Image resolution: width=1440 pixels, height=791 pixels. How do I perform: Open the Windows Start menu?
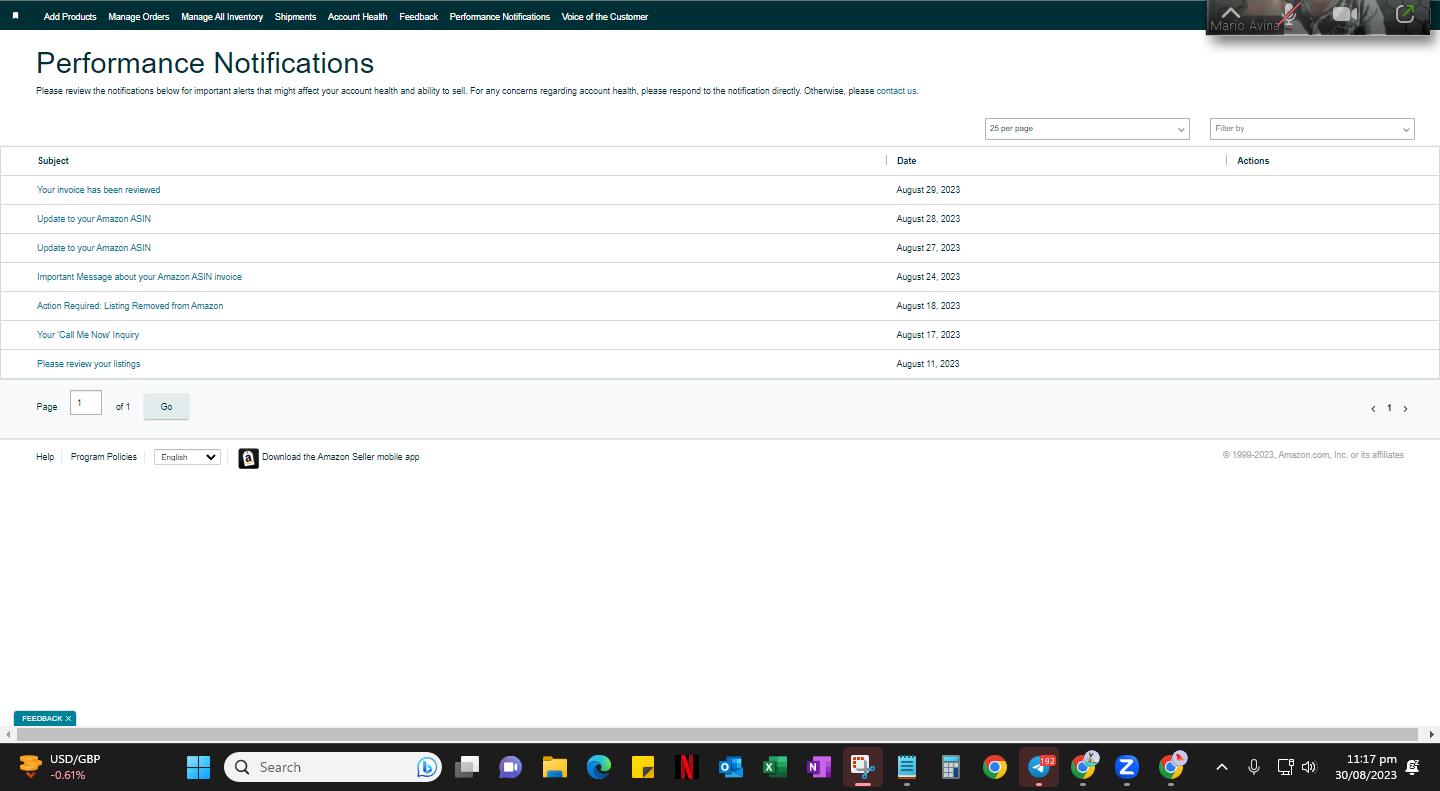coord(198,767)
